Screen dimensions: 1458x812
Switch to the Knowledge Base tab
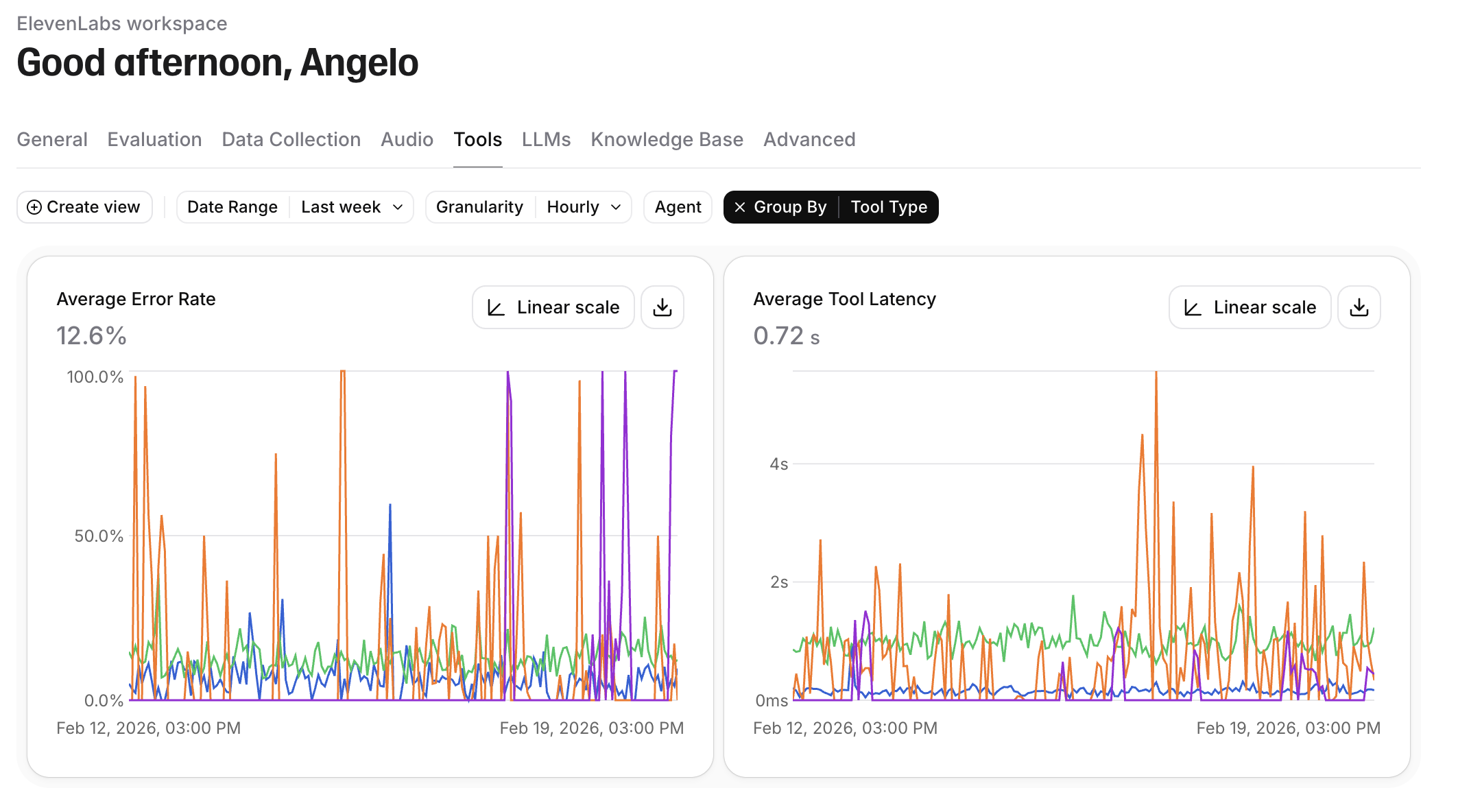tap(667, 139)
